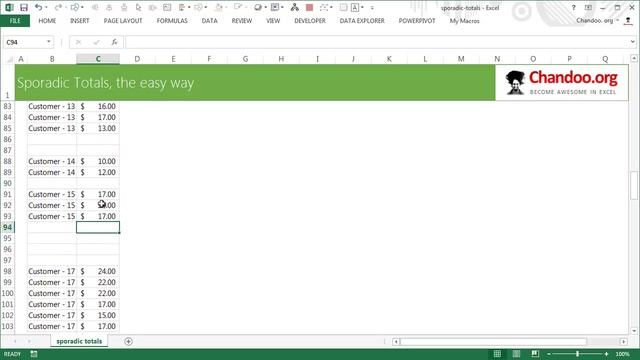
Task: Select the sporadic totals sheet tab
Action: tap(79, 341)
